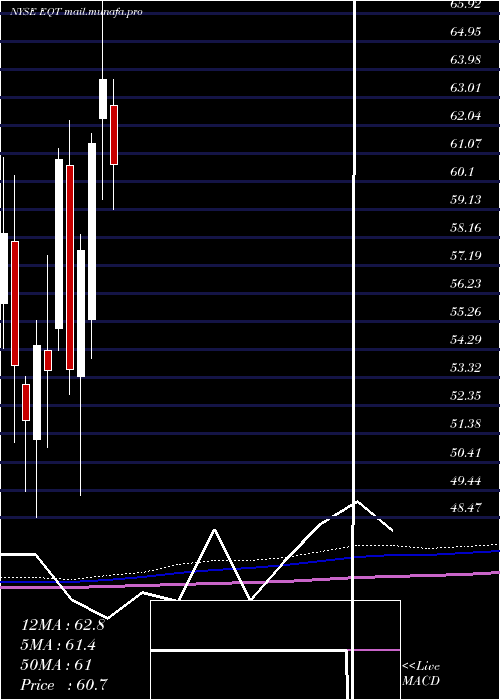Click the 61.07 price axis label

466,144
